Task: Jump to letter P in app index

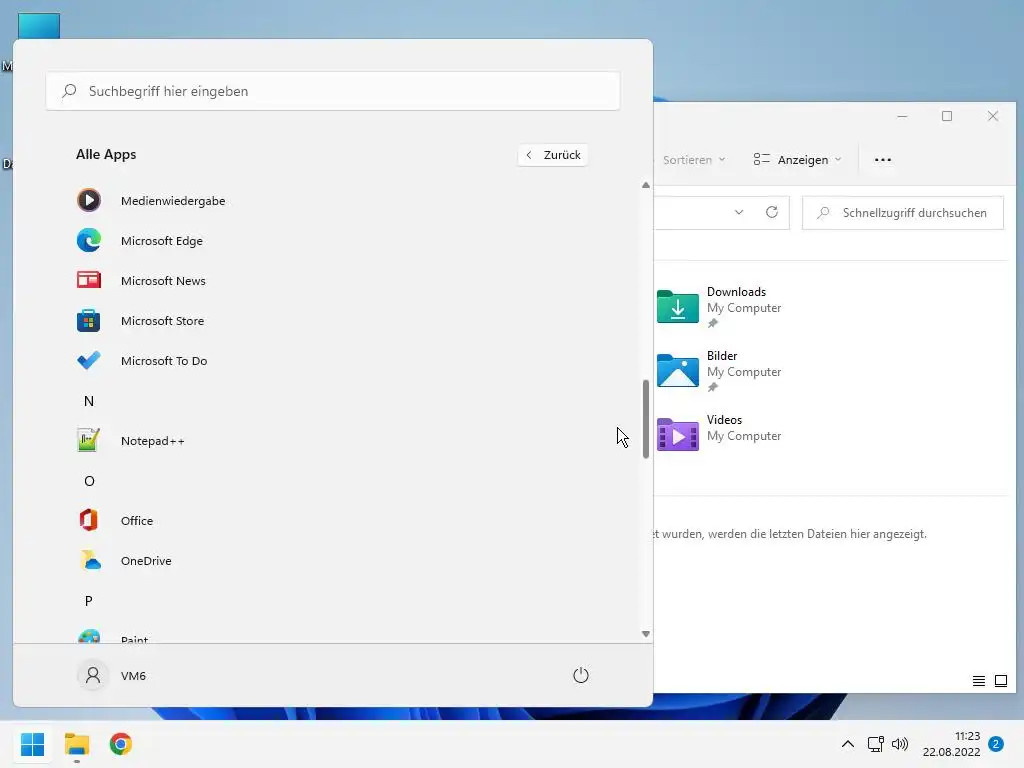Action: point(89,601)
